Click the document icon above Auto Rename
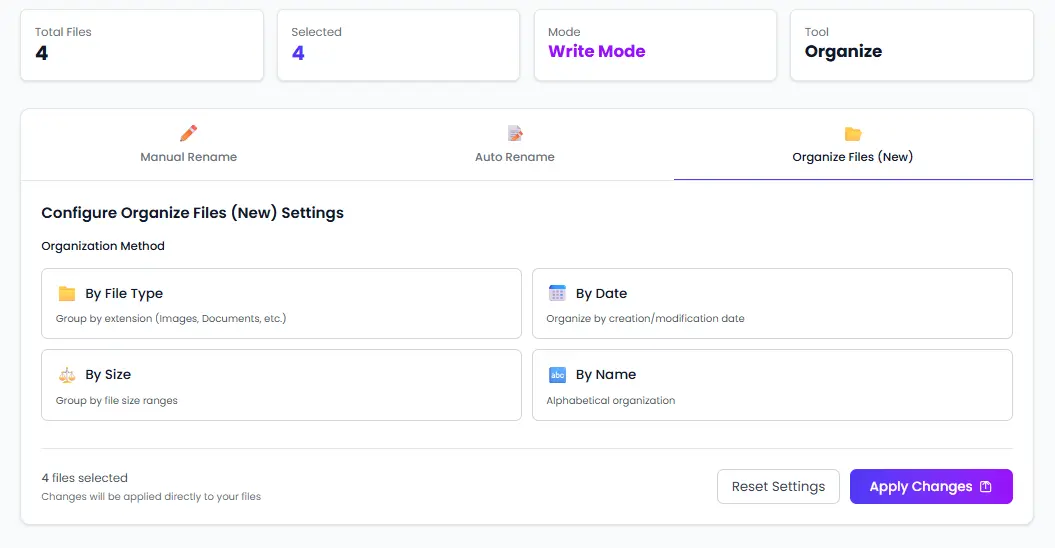Viewport: 1055px width, 548px height. click(x=515, y=133)
